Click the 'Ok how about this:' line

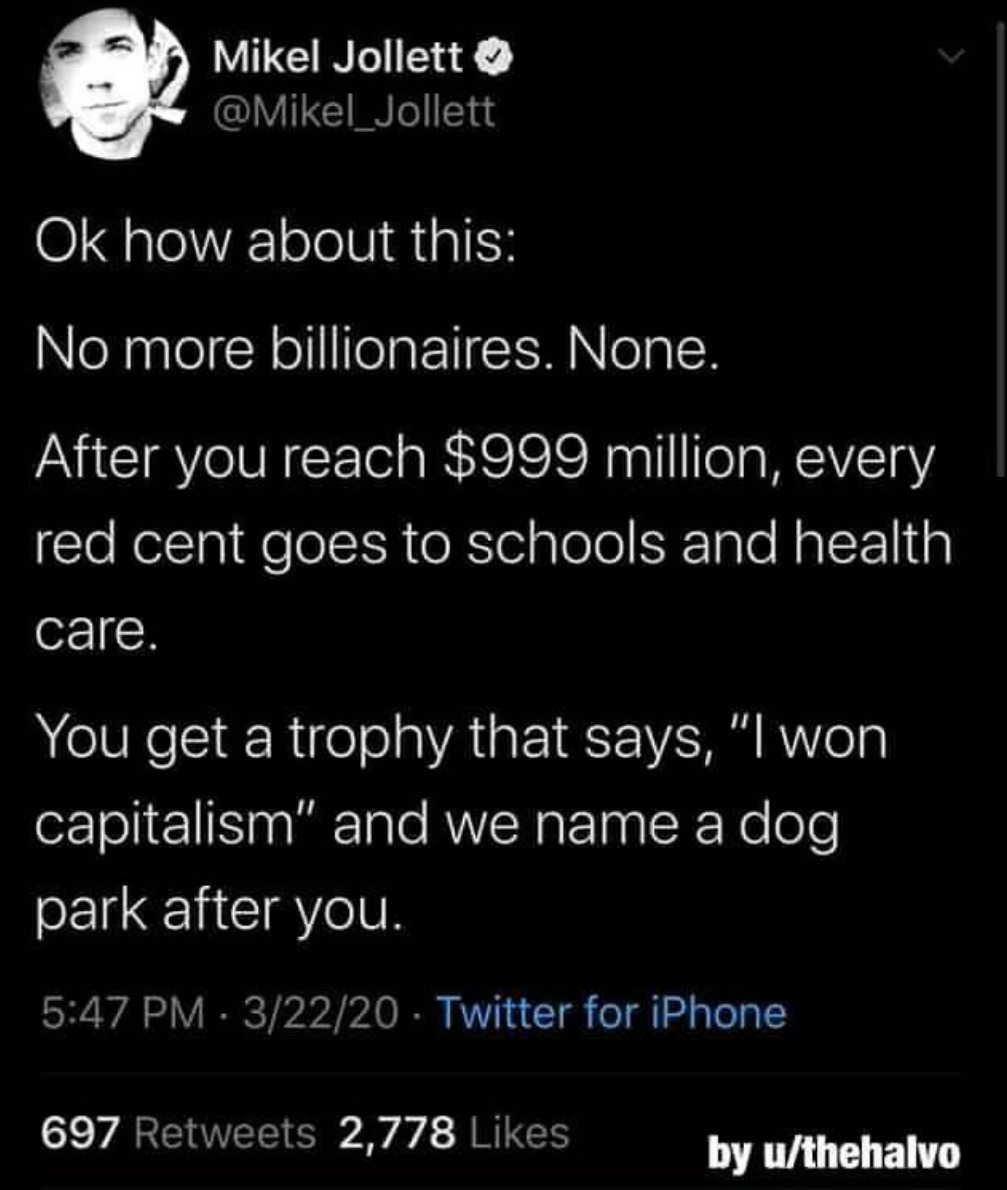275,243
